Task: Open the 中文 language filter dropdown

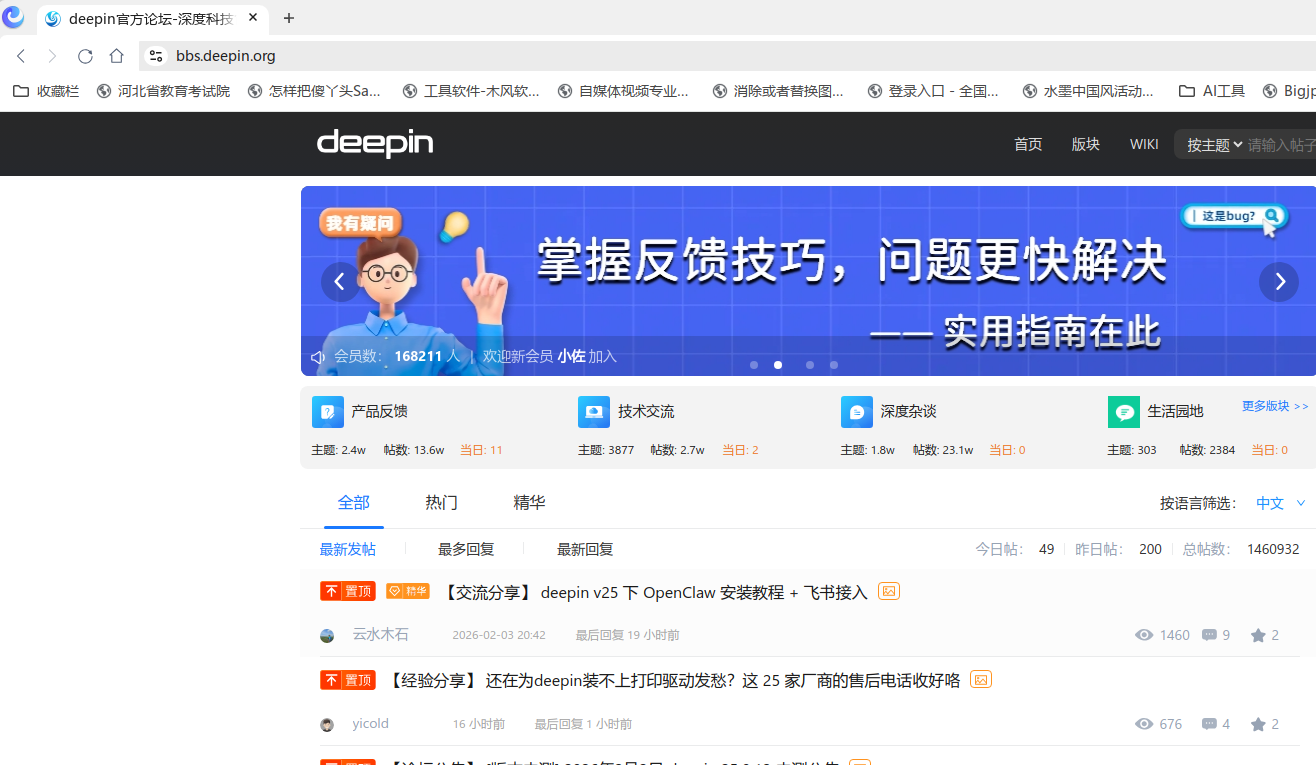Action: coord(1281,503)
